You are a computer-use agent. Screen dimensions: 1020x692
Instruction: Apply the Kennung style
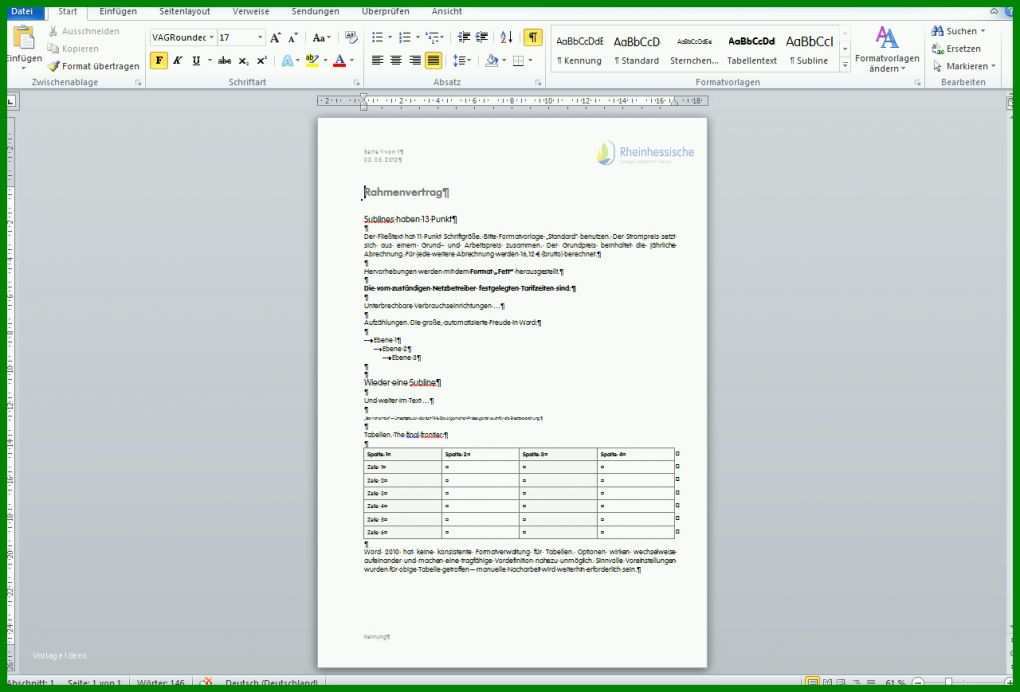[580, 50]
